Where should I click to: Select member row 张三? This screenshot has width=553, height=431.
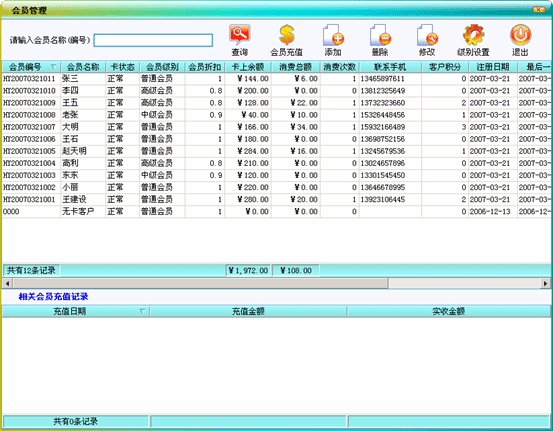coord(276,79)
